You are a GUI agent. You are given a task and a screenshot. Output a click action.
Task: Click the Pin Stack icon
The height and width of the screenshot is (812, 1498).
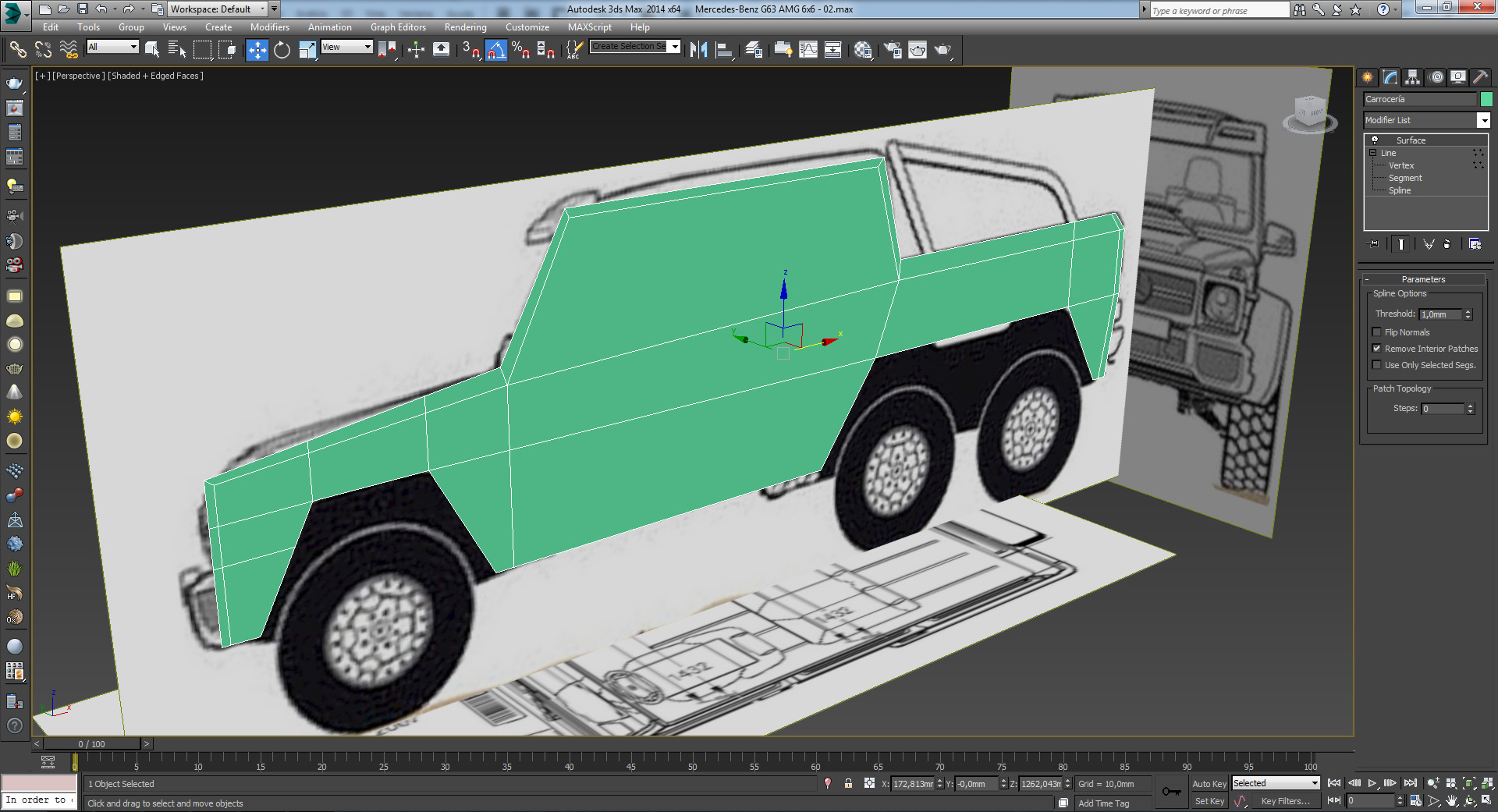(1374, 244)
